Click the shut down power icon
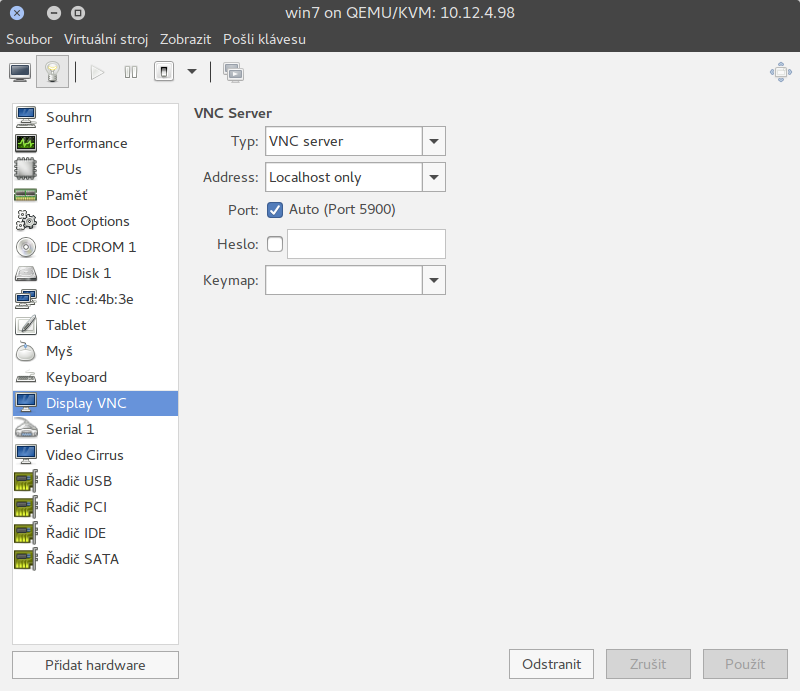 164,72
